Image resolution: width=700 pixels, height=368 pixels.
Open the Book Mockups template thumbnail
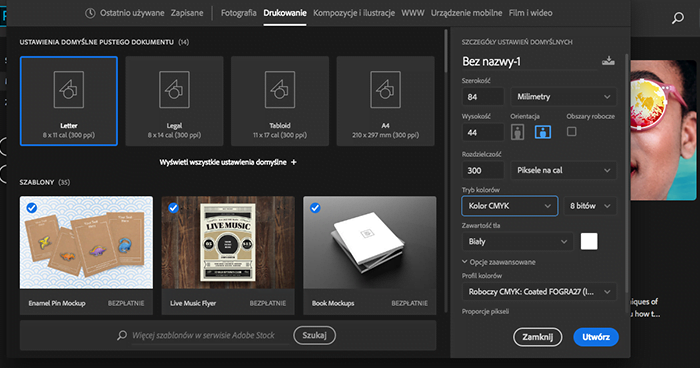click(370, 243)
